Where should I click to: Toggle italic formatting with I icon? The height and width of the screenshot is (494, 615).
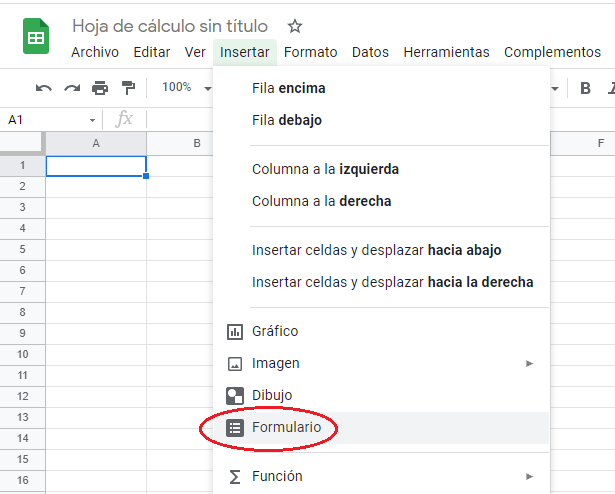(x=610, y=88)
